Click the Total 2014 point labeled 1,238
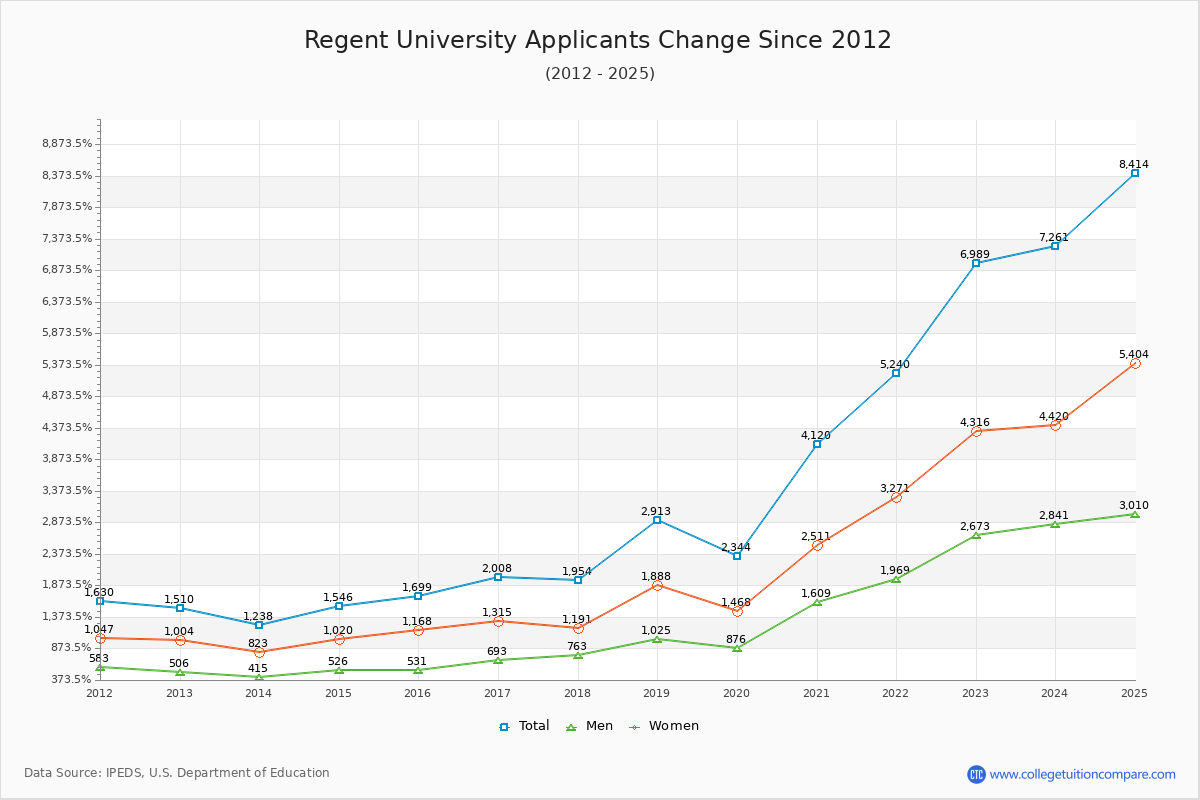 (x=259, y=625)
